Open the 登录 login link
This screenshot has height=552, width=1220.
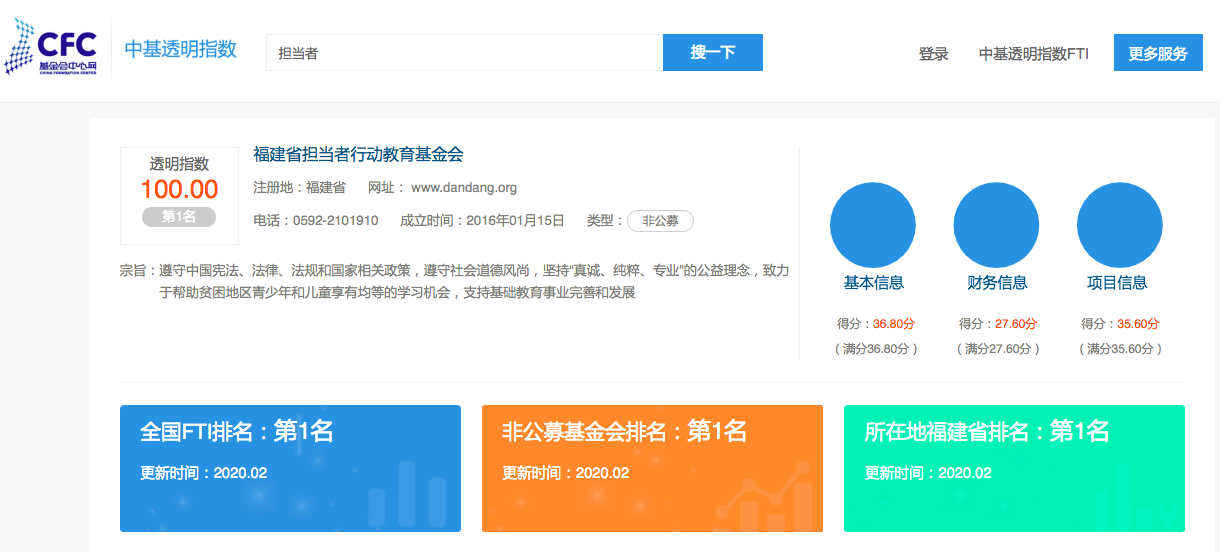point(933,54)
